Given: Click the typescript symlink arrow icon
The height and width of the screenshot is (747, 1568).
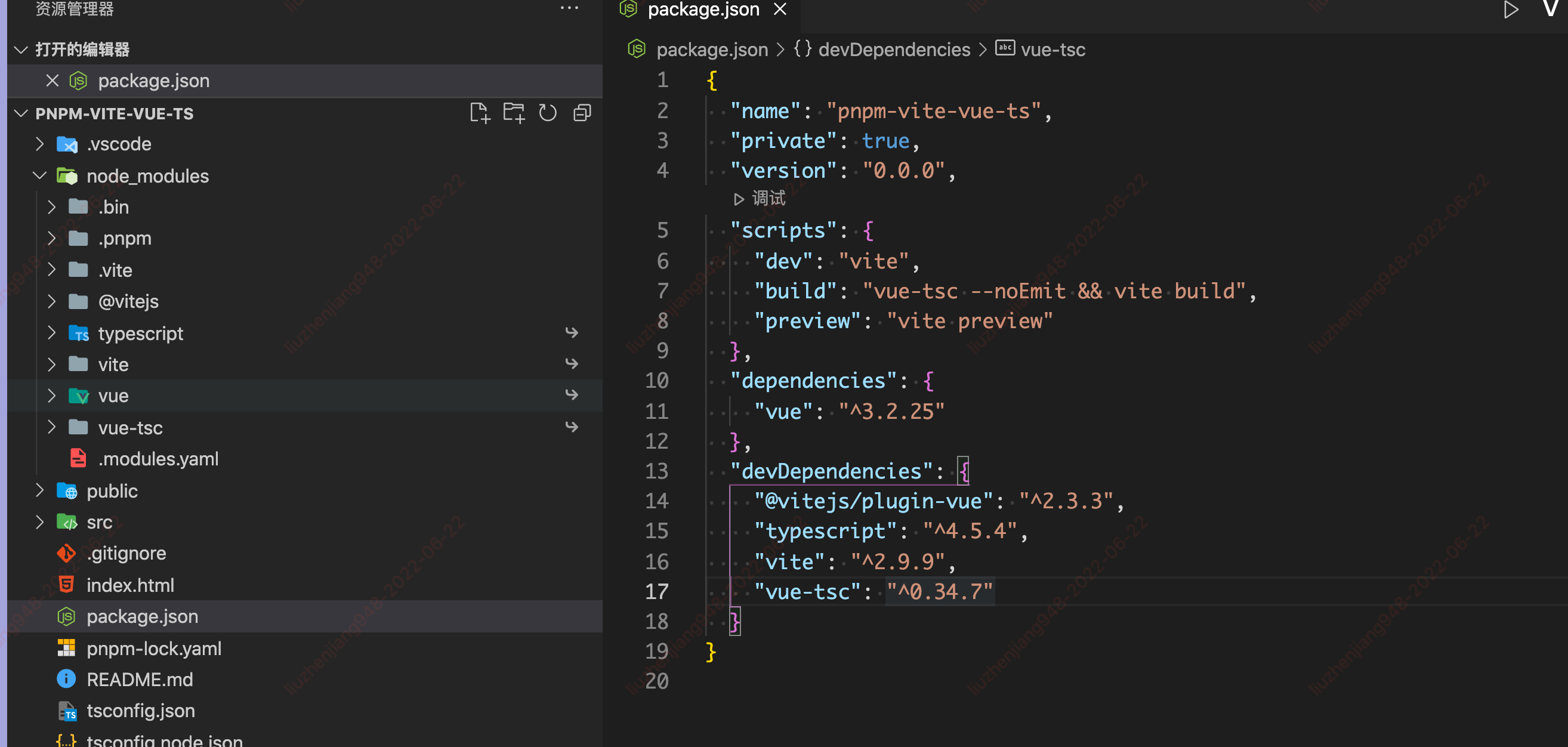Looking at the screenshot, I should (x=571, y=332).
